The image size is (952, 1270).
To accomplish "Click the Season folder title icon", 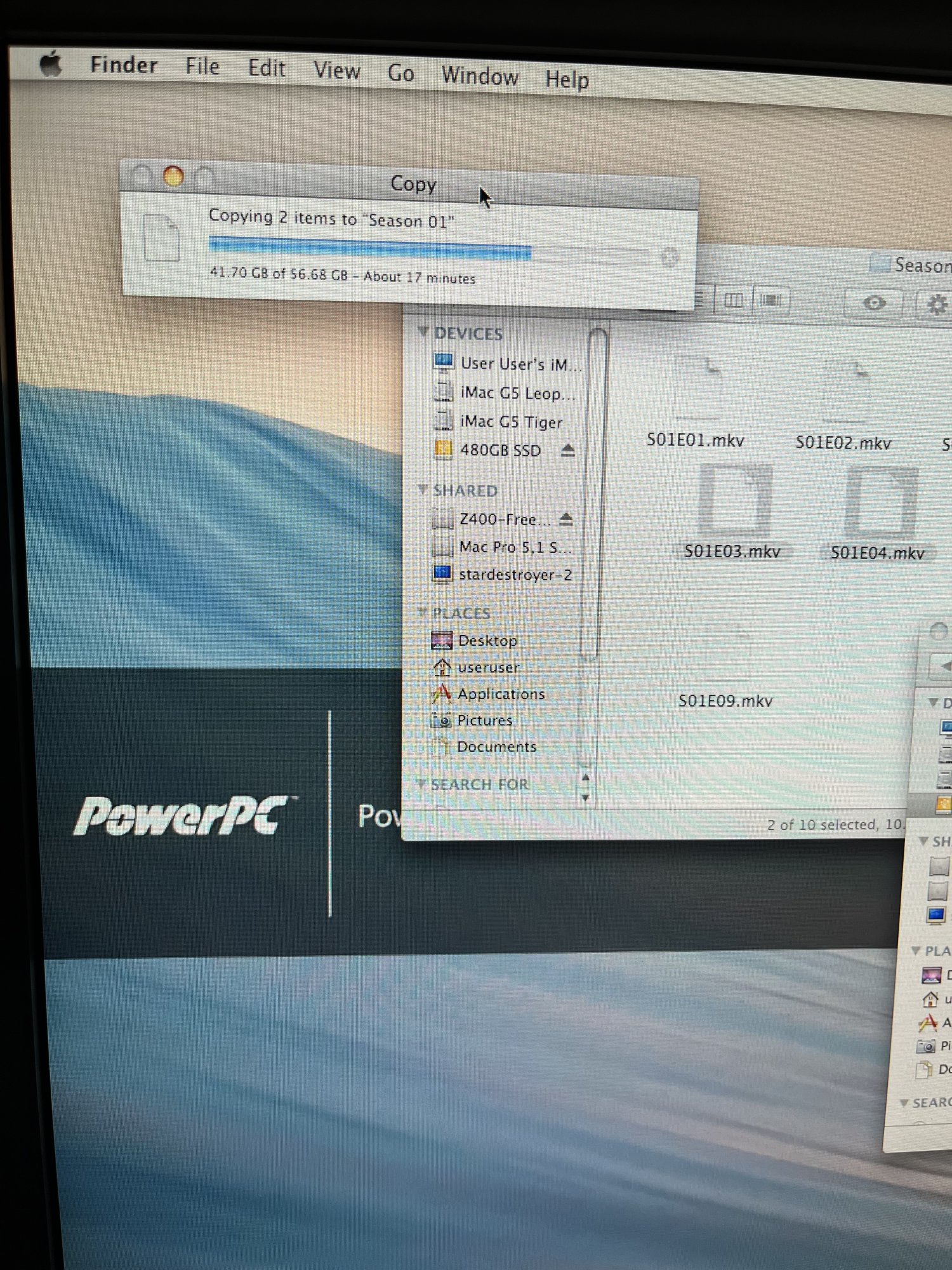I will tap(879, 262).
